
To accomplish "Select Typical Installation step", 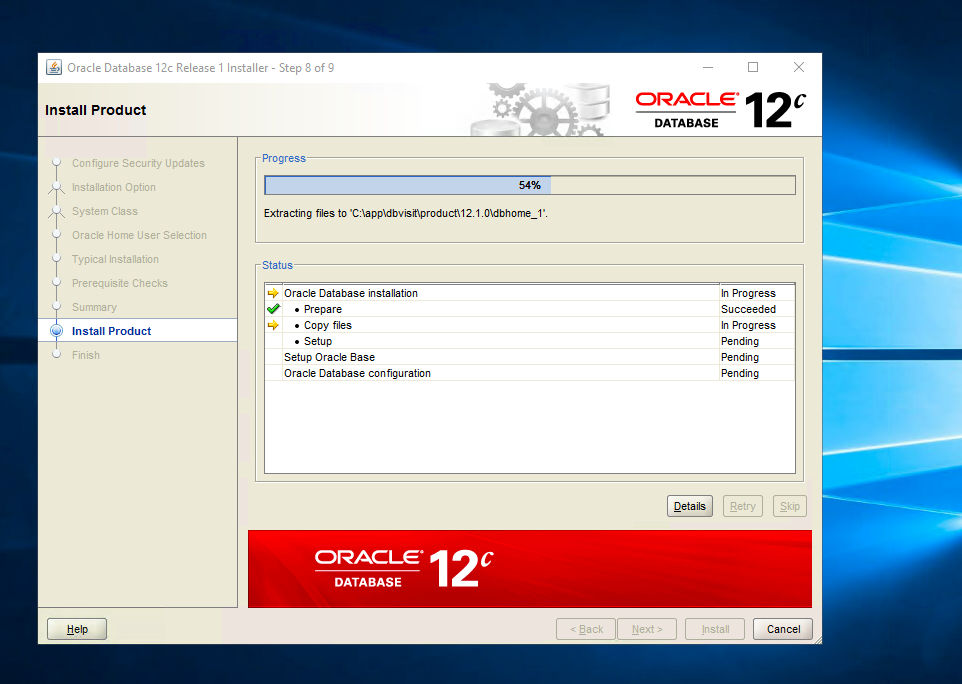I will tap(115, 259).
